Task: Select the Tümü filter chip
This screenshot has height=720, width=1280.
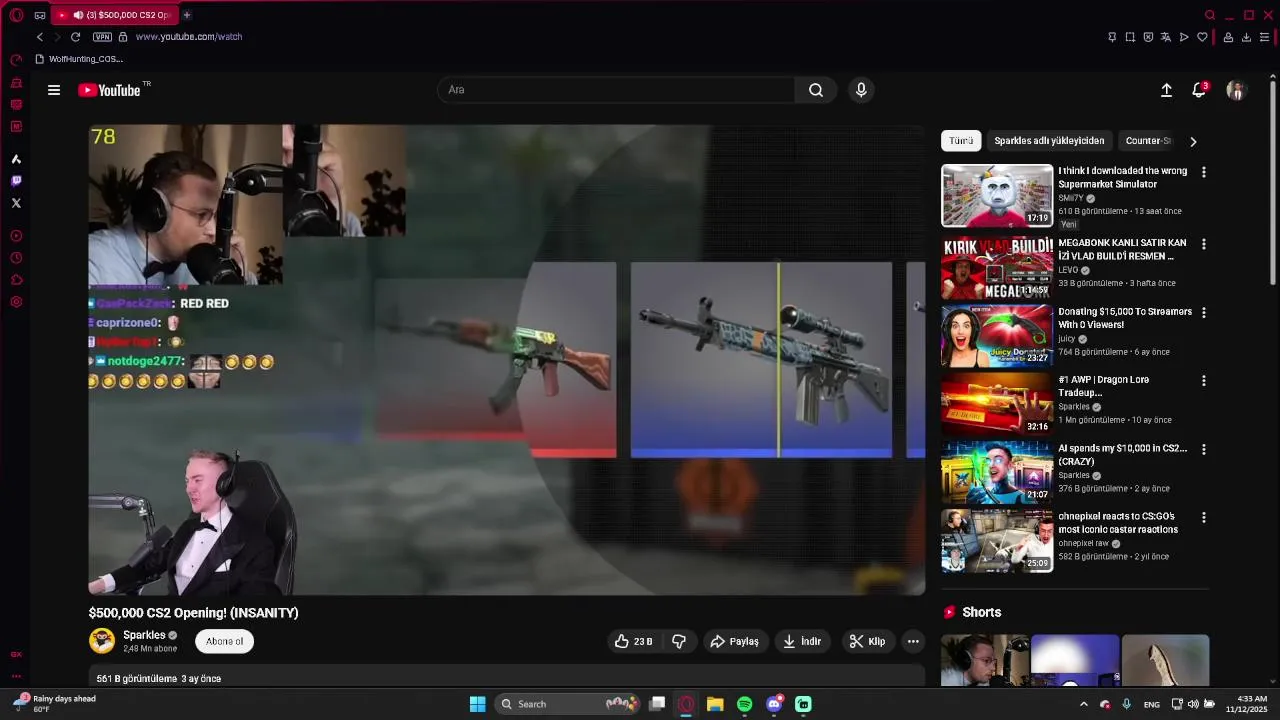Action: 961,141
